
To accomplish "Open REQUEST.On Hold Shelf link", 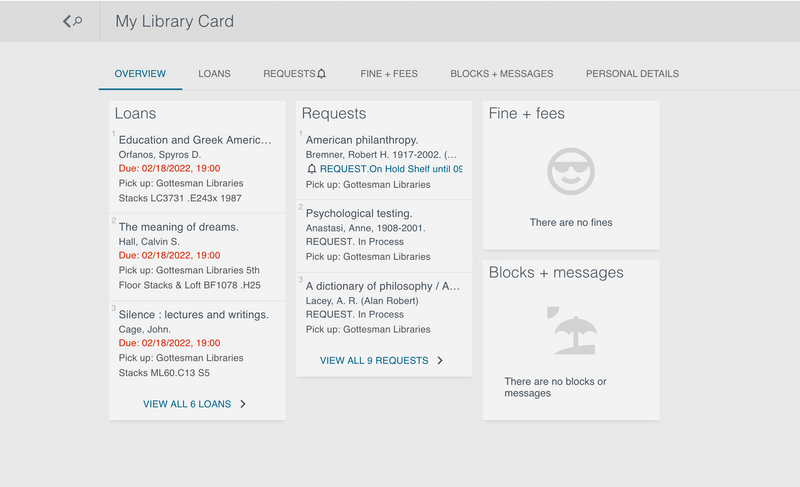I will click(391, 169).
